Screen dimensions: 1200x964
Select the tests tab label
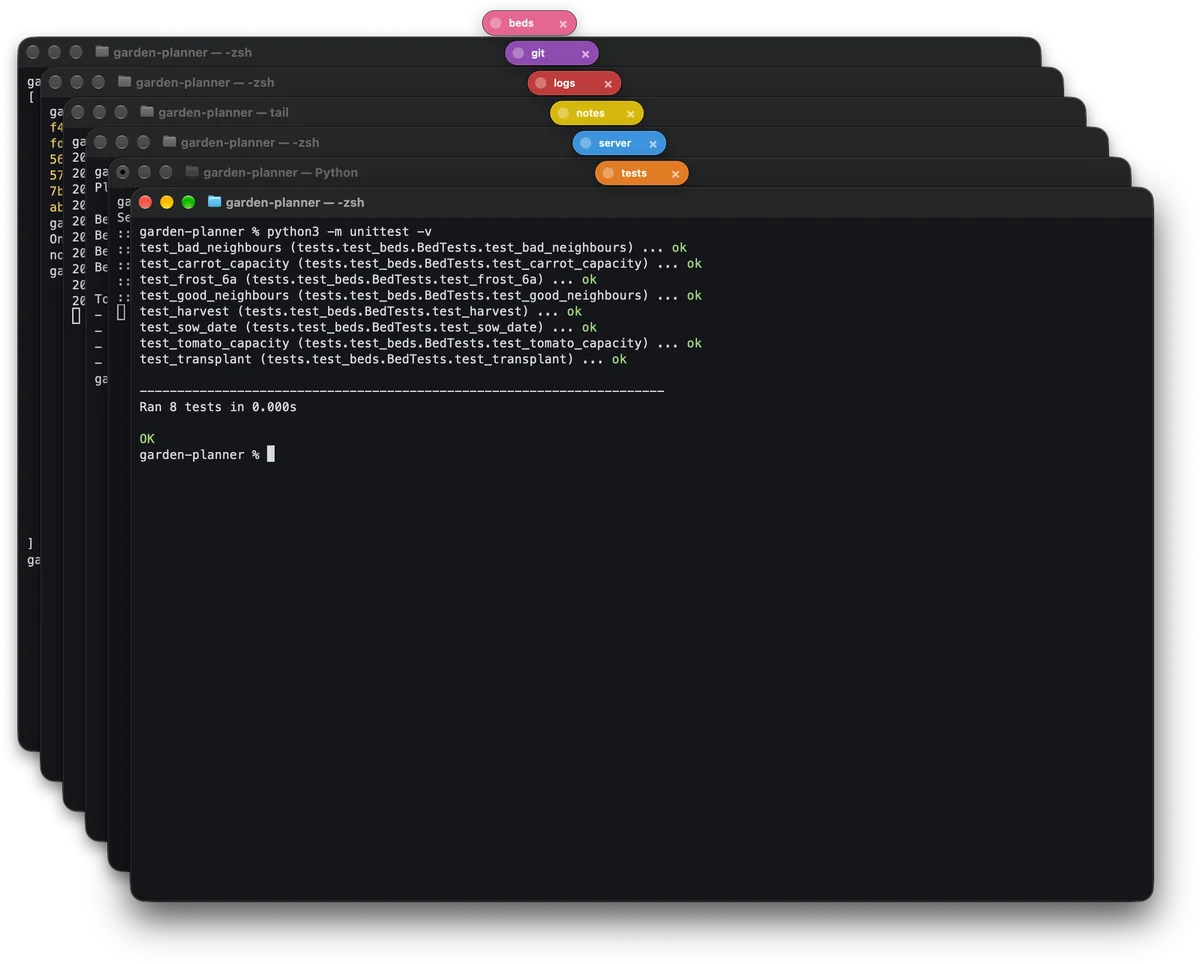[x=634, y=173]
